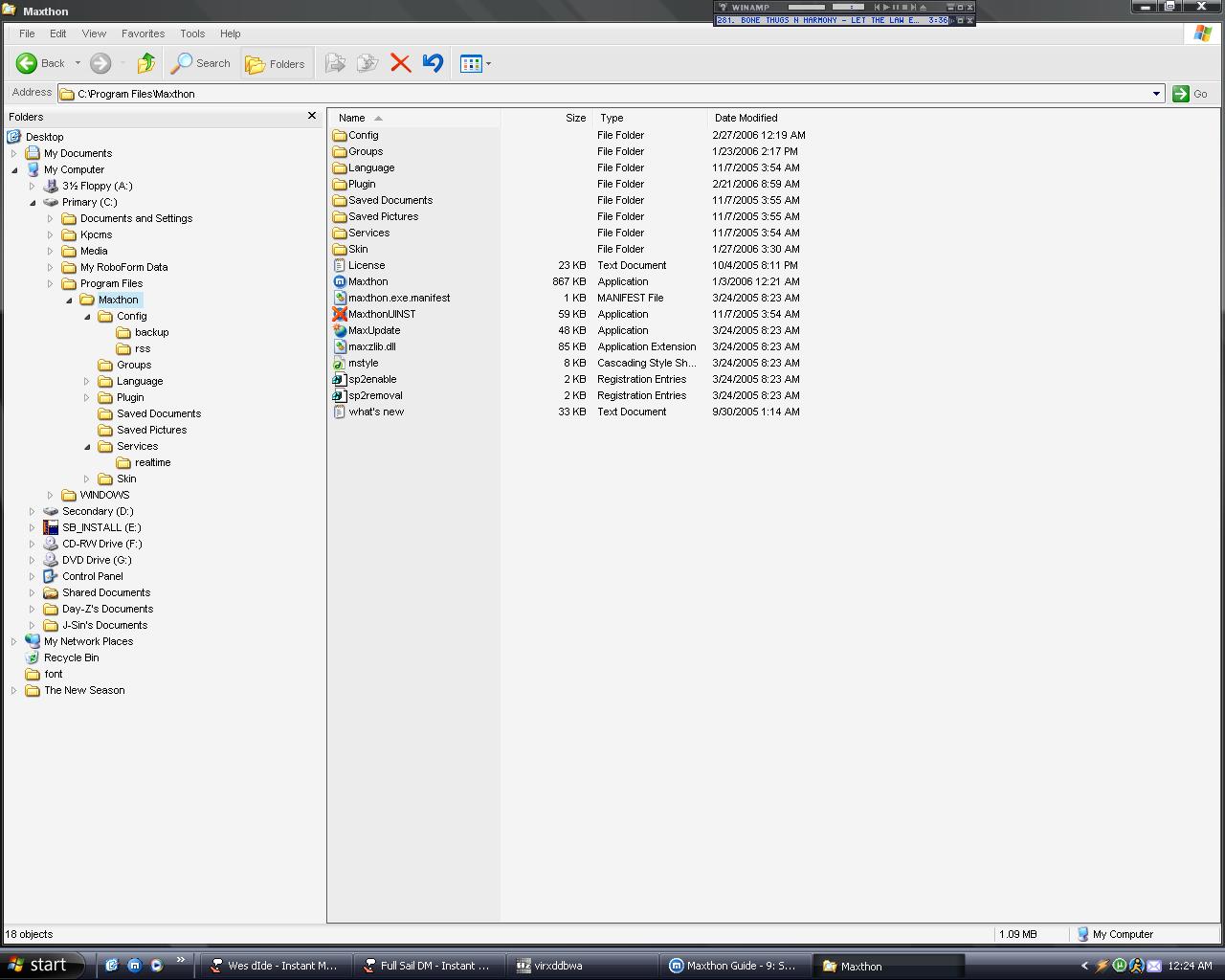The height and width of the screenshot is (980, 1225).
Task: Sort files by Date Modified column
Action: click(x=746, y=118)
